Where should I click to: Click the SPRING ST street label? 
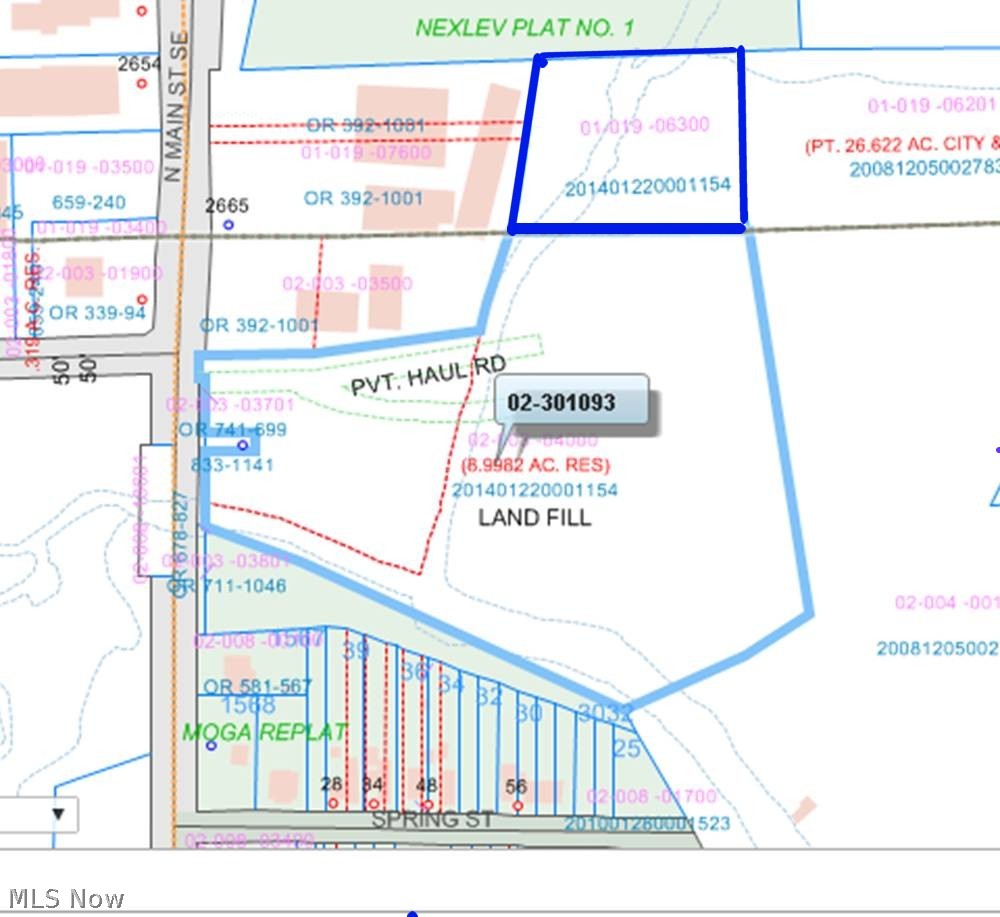coord(432,819)
